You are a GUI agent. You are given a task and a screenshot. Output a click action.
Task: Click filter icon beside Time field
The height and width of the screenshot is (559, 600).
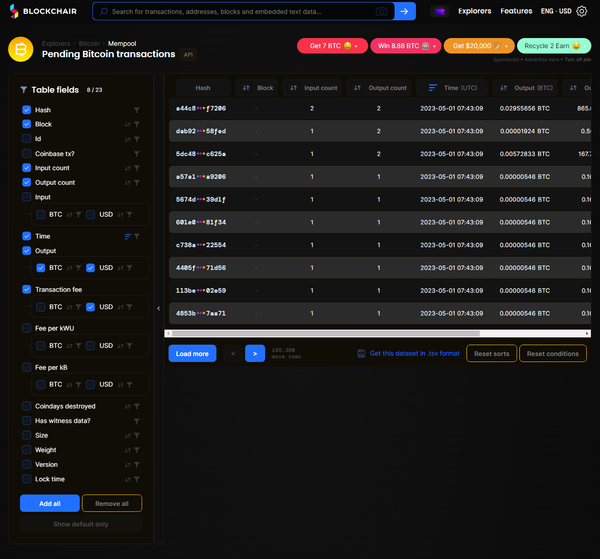(x=137, y=237)
